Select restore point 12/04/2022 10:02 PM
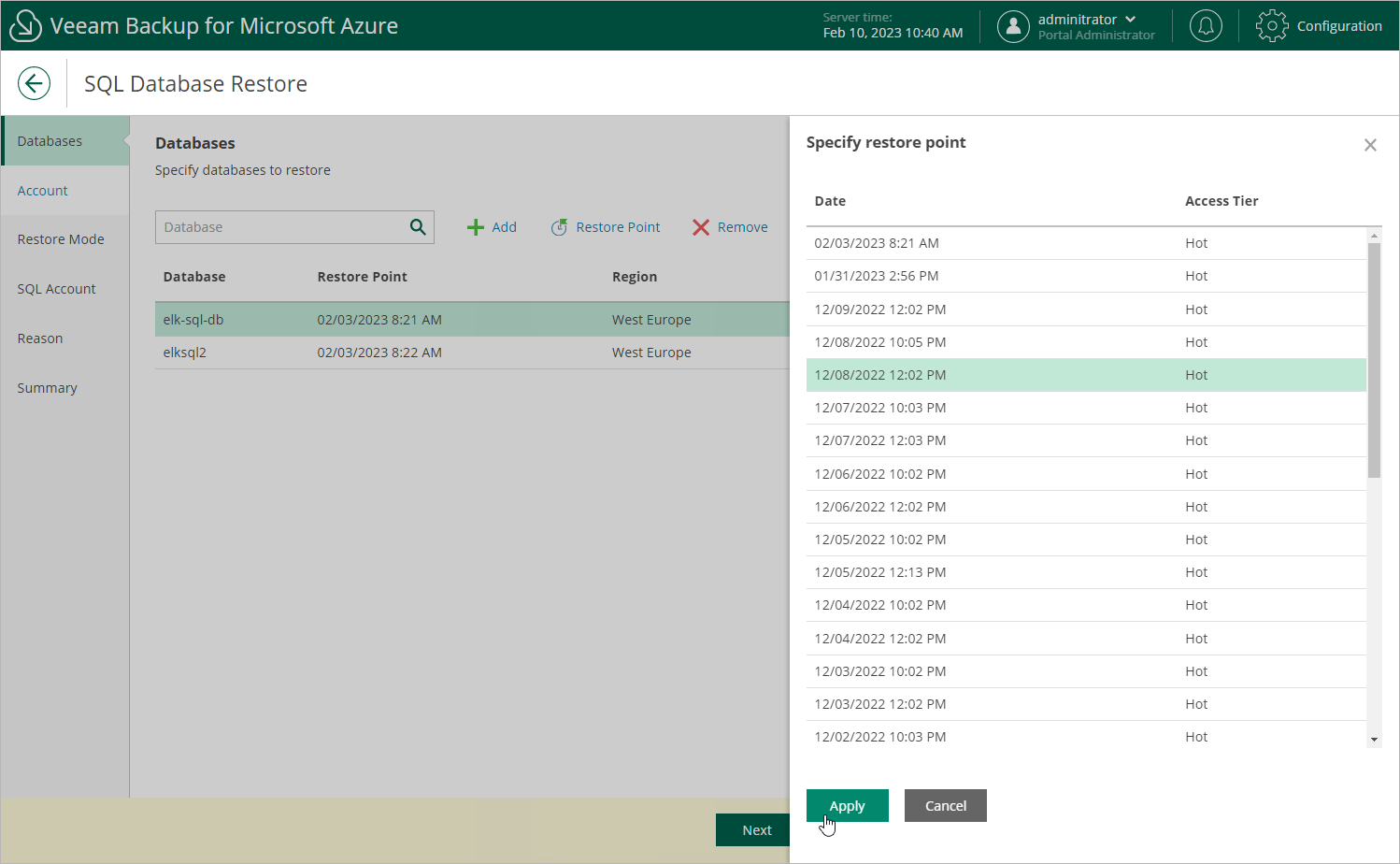The width and height of the screenshot is (1400, 864). (1086, 605)
